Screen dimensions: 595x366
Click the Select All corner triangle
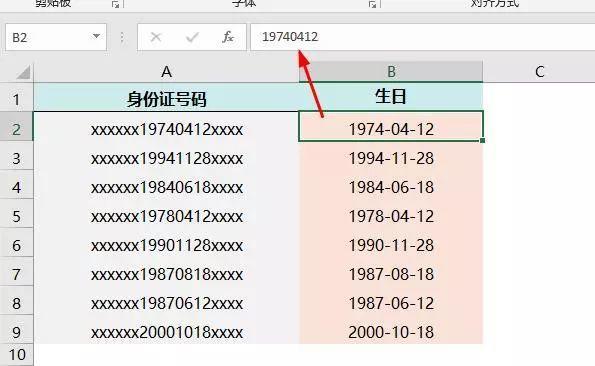[23, 72]
